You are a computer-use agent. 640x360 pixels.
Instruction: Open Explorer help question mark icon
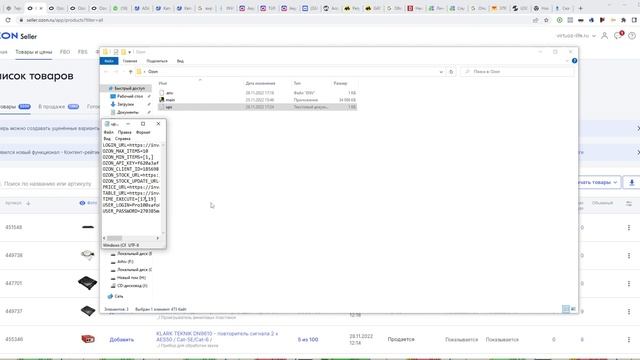(x=574, y=61)
